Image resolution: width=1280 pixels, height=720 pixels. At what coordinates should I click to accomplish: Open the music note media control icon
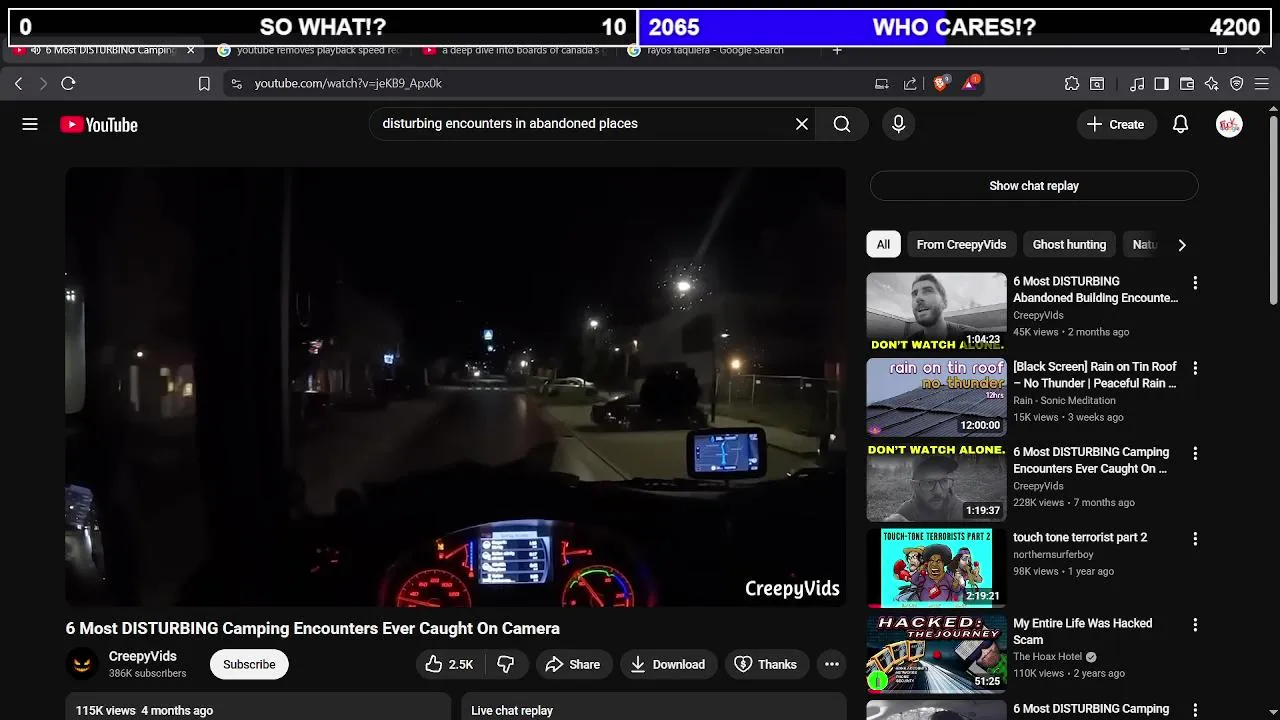pos(1137,84)
